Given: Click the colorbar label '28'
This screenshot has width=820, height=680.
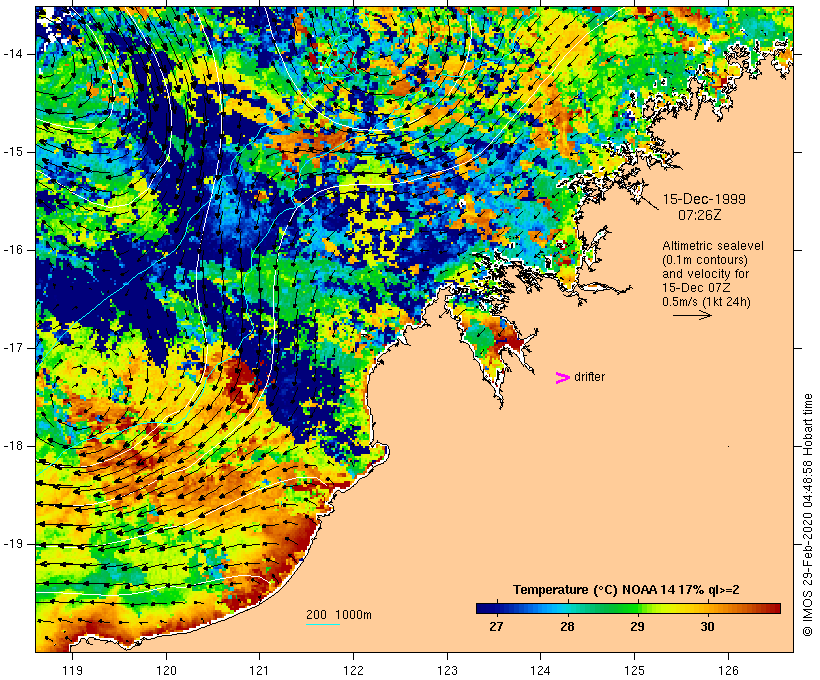Looking at the screenshot, I should pos(567,626).
